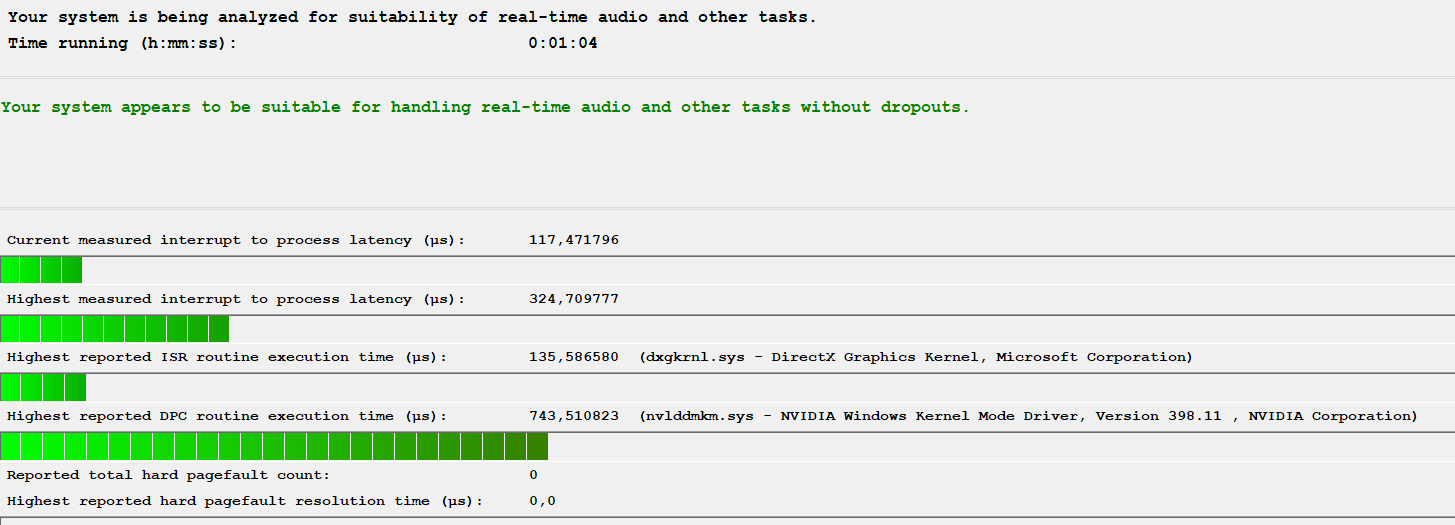Click the system analysis status header text

(x=412, y=18)
